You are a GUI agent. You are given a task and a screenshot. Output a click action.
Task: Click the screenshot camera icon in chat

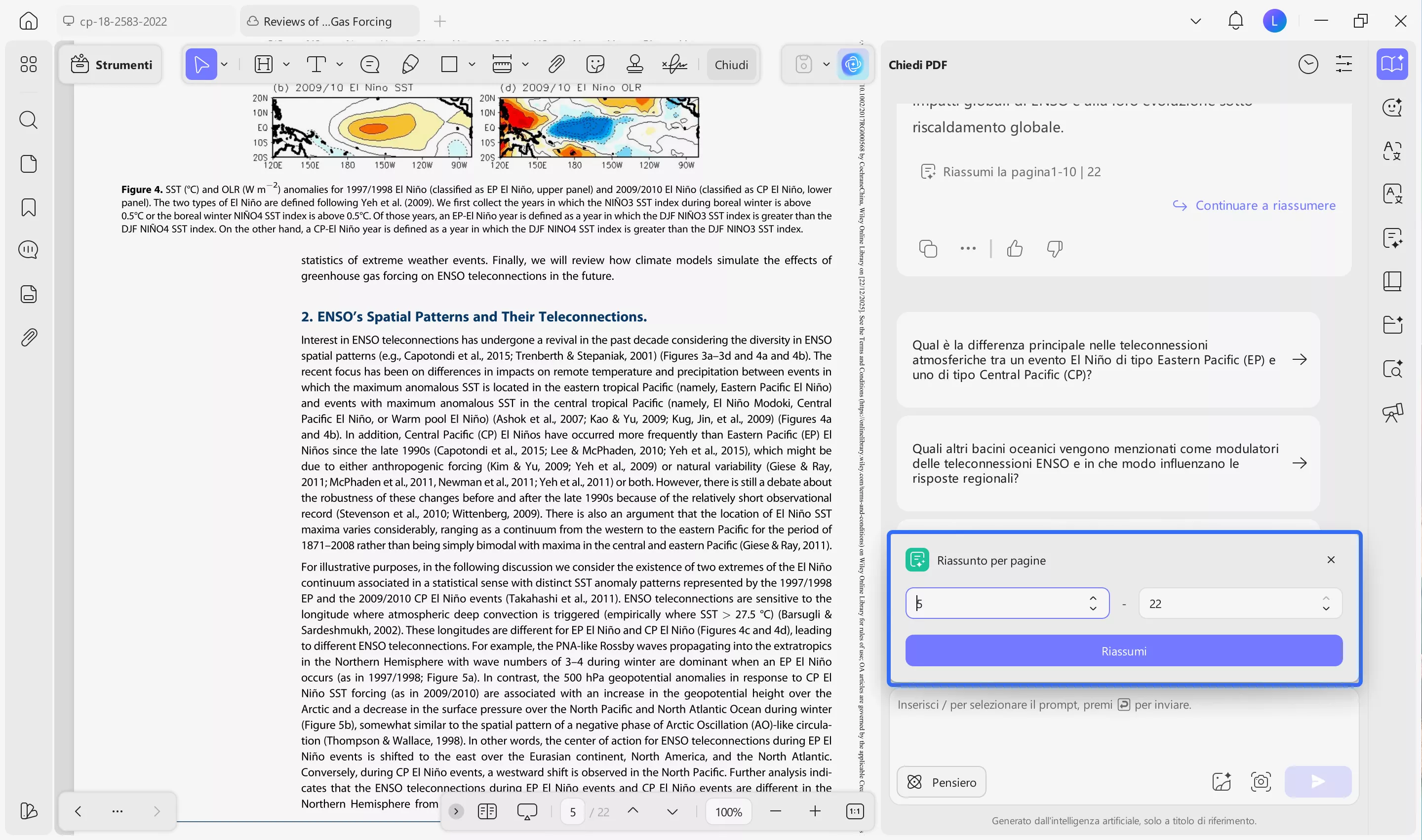1261,782
